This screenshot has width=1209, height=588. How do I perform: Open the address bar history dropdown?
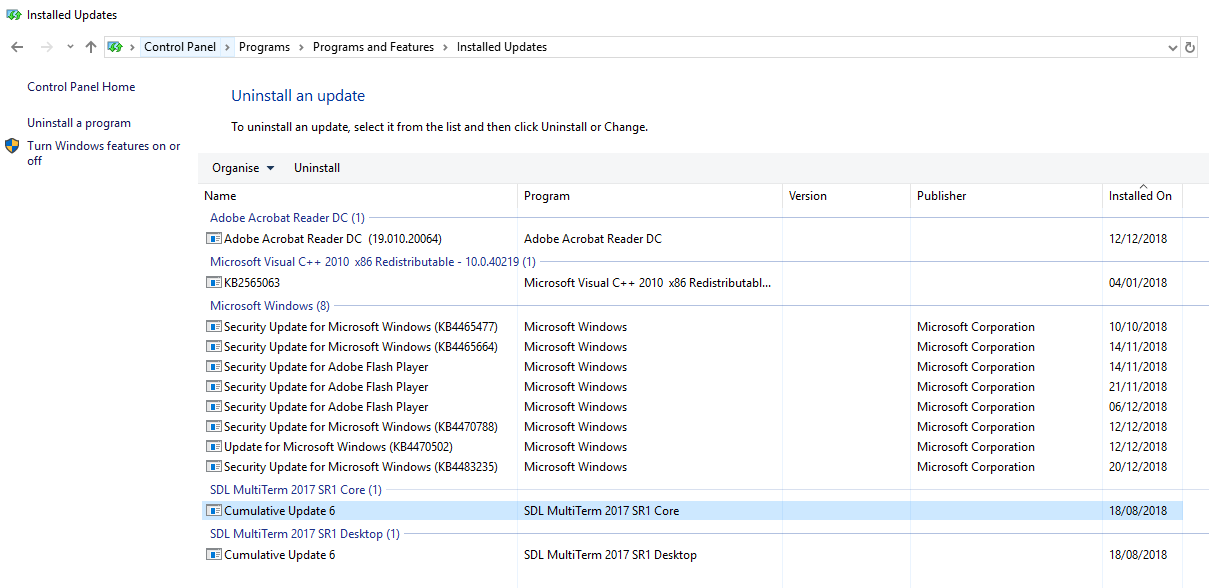[x=1173, y=47]
